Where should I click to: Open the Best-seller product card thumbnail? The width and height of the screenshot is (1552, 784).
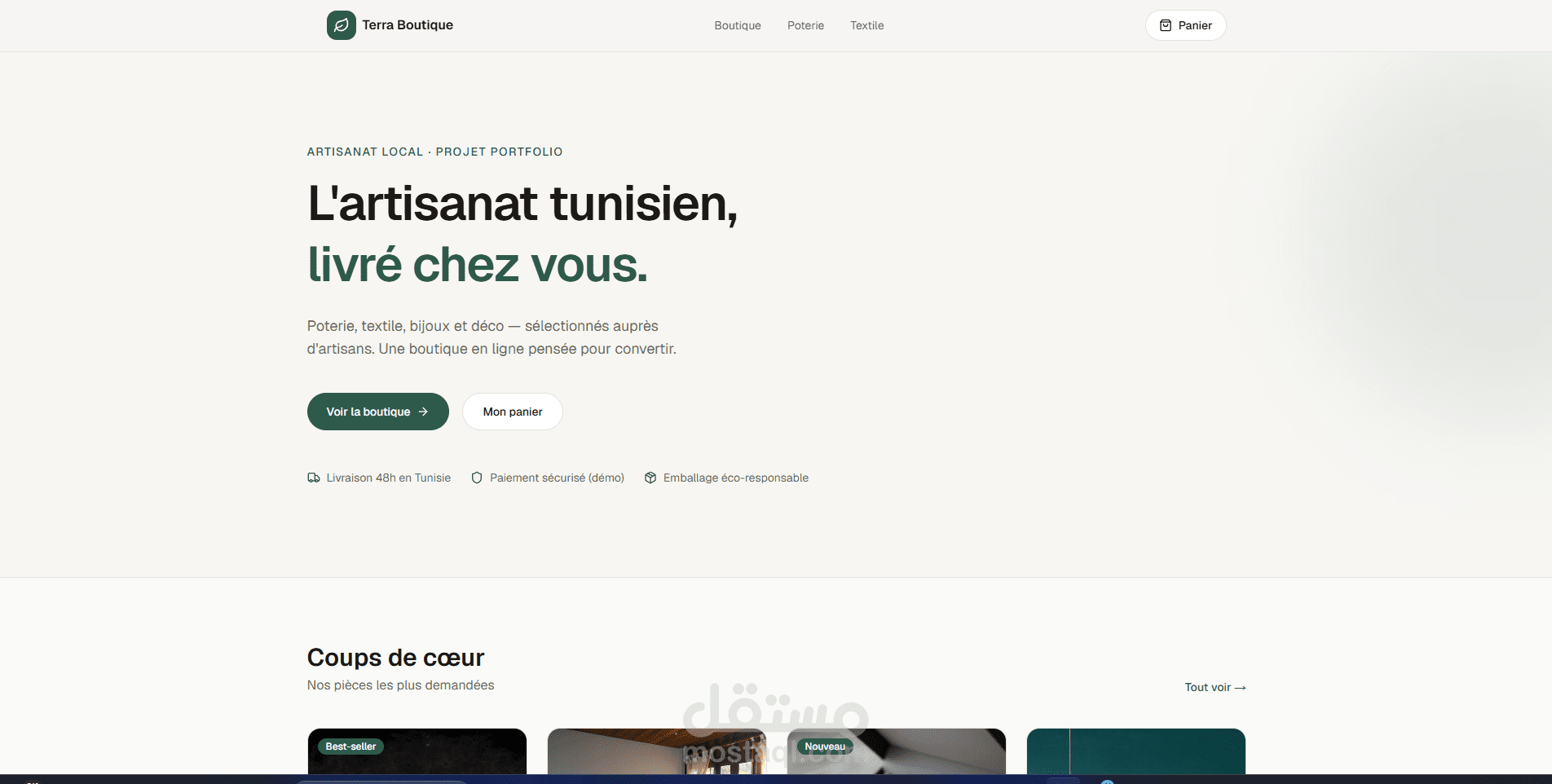417,751
